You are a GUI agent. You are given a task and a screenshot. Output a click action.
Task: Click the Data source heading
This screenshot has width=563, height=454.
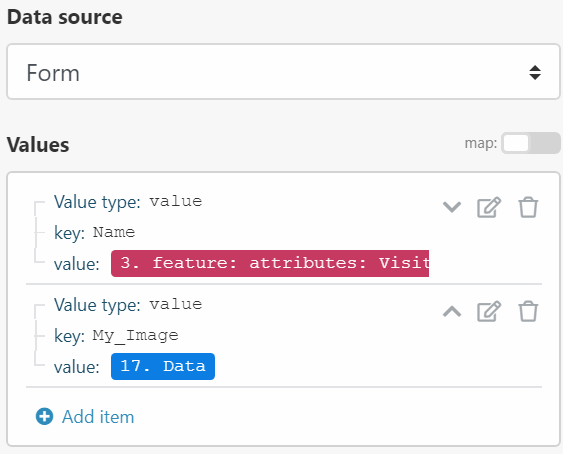(65, 17)
